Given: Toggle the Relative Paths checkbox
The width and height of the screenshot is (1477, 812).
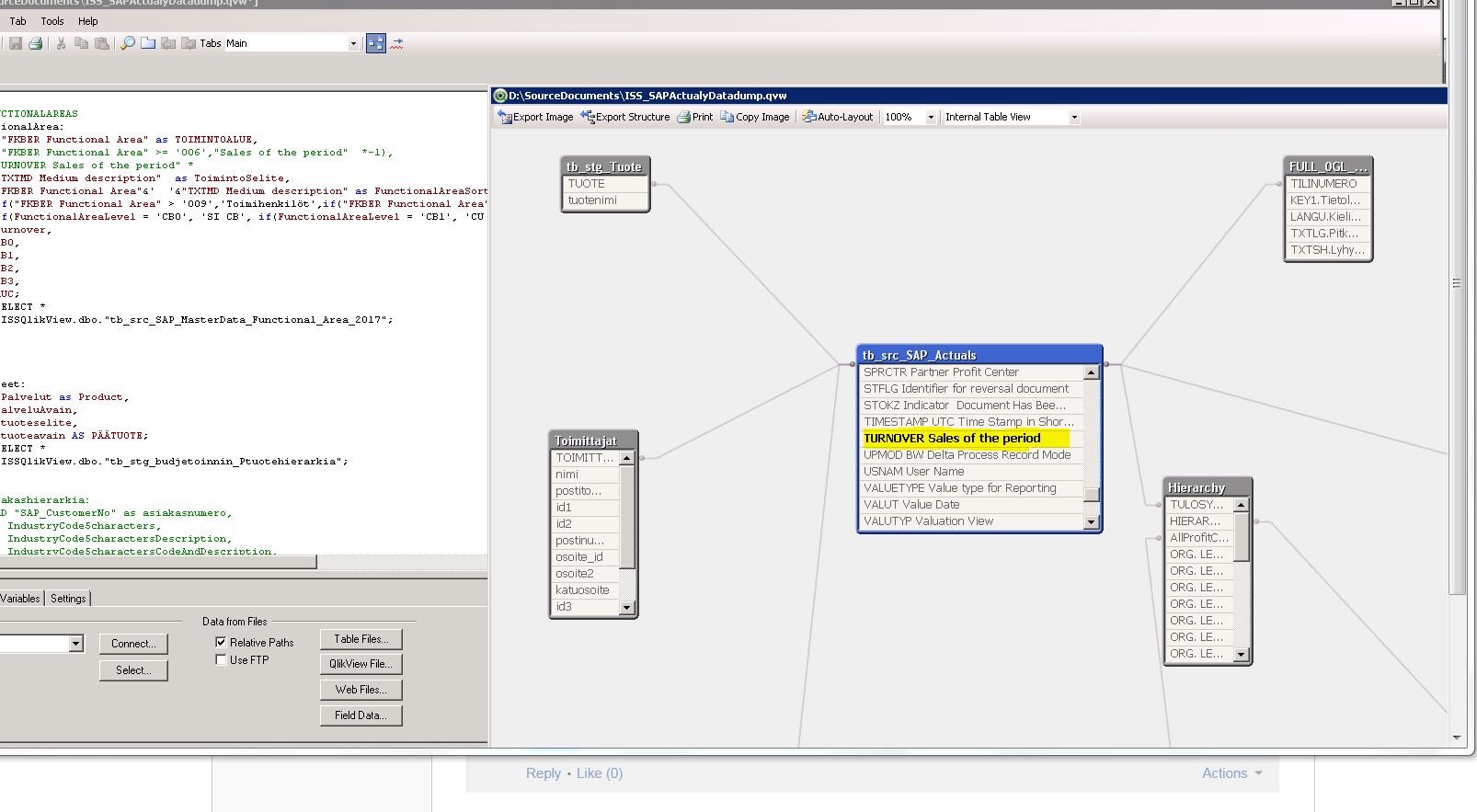Looking at the screenshot, I should coord(221,642).
